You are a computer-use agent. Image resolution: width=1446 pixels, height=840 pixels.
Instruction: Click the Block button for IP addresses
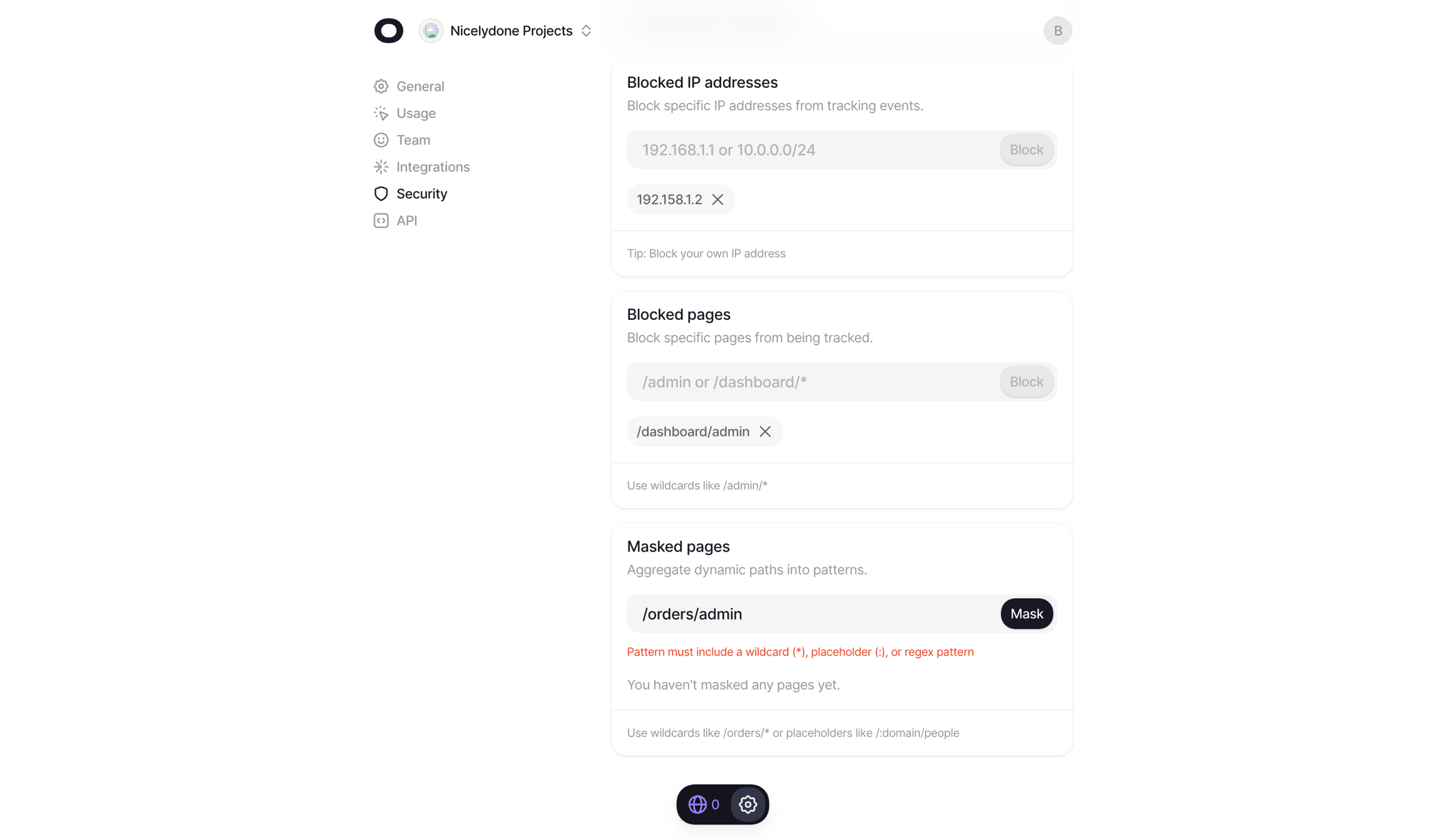[x=1026, y=150]
